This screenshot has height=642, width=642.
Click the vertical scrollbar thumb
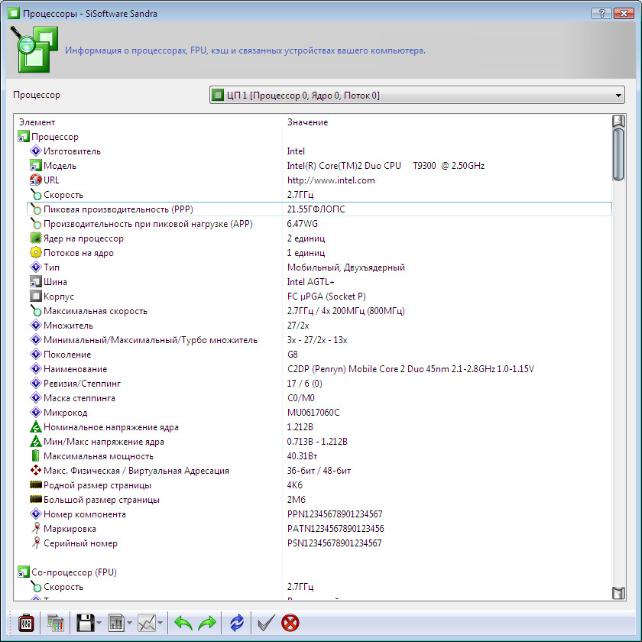coord(618,154)
